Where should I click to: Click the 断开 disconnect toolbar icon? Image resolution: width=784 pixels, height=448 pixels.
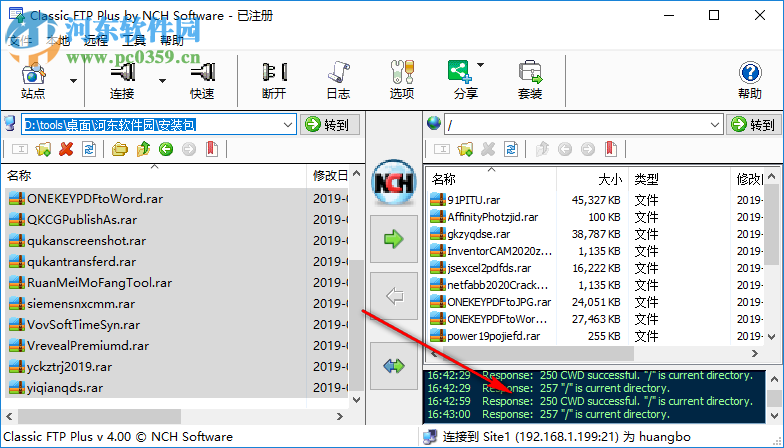pos(274,80)
